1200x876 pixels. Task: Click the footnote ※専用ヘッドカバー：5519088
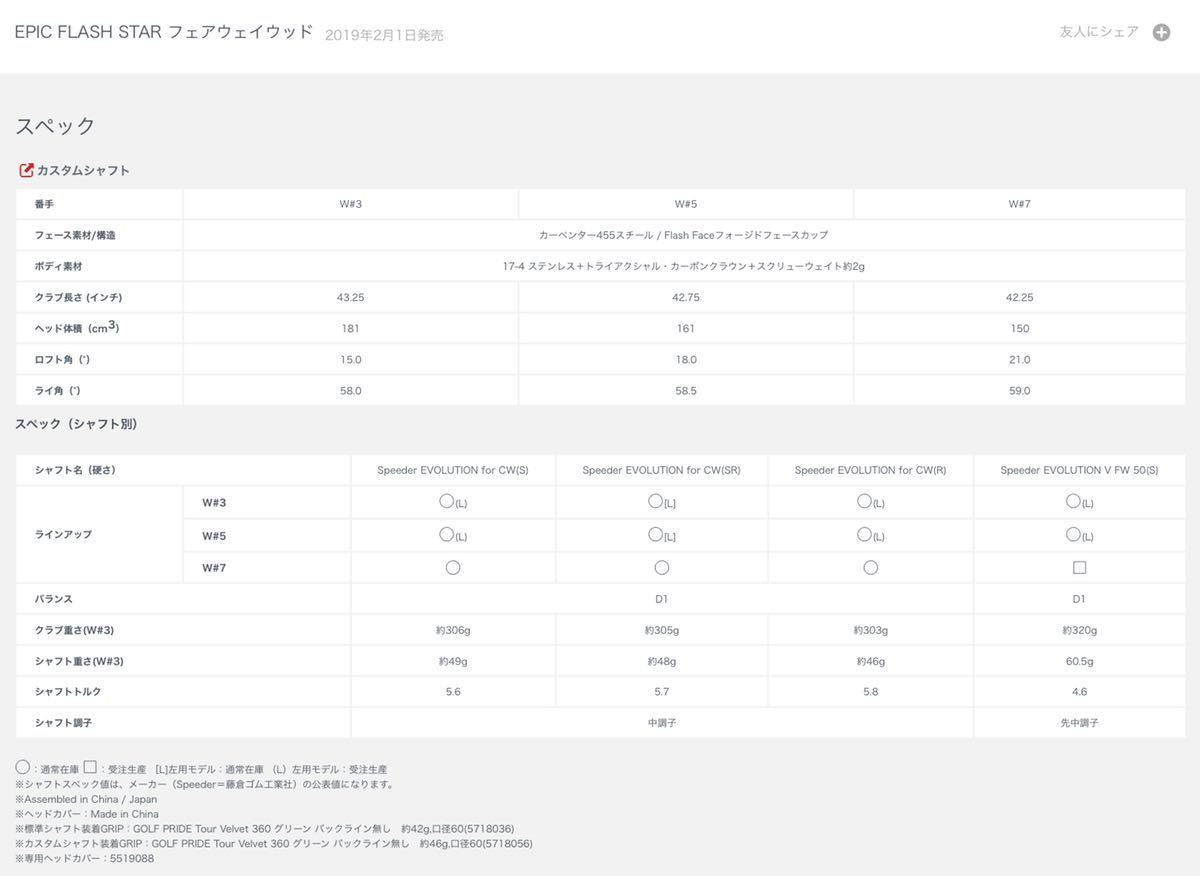pyautogui.click(x=84, y=858)
